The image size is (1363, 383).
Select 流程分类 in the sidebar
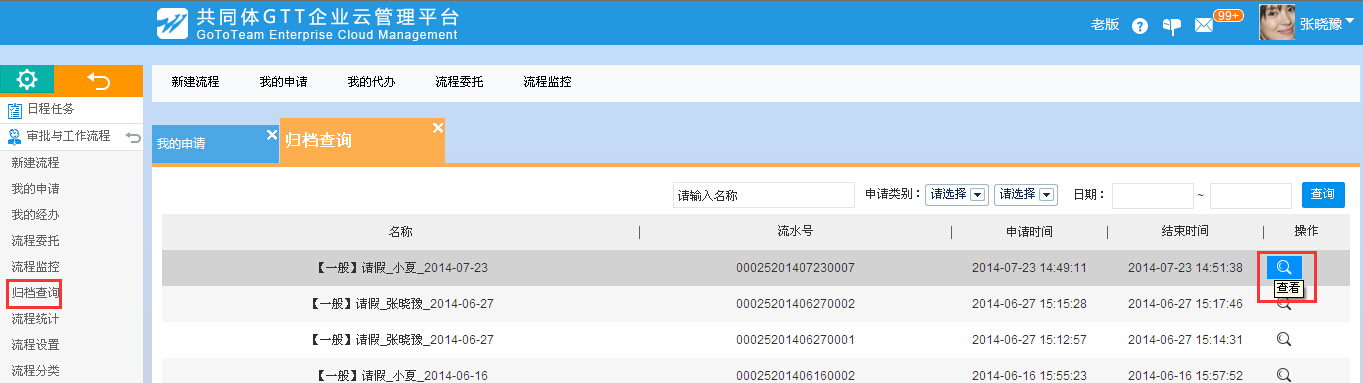coord(35,371)
